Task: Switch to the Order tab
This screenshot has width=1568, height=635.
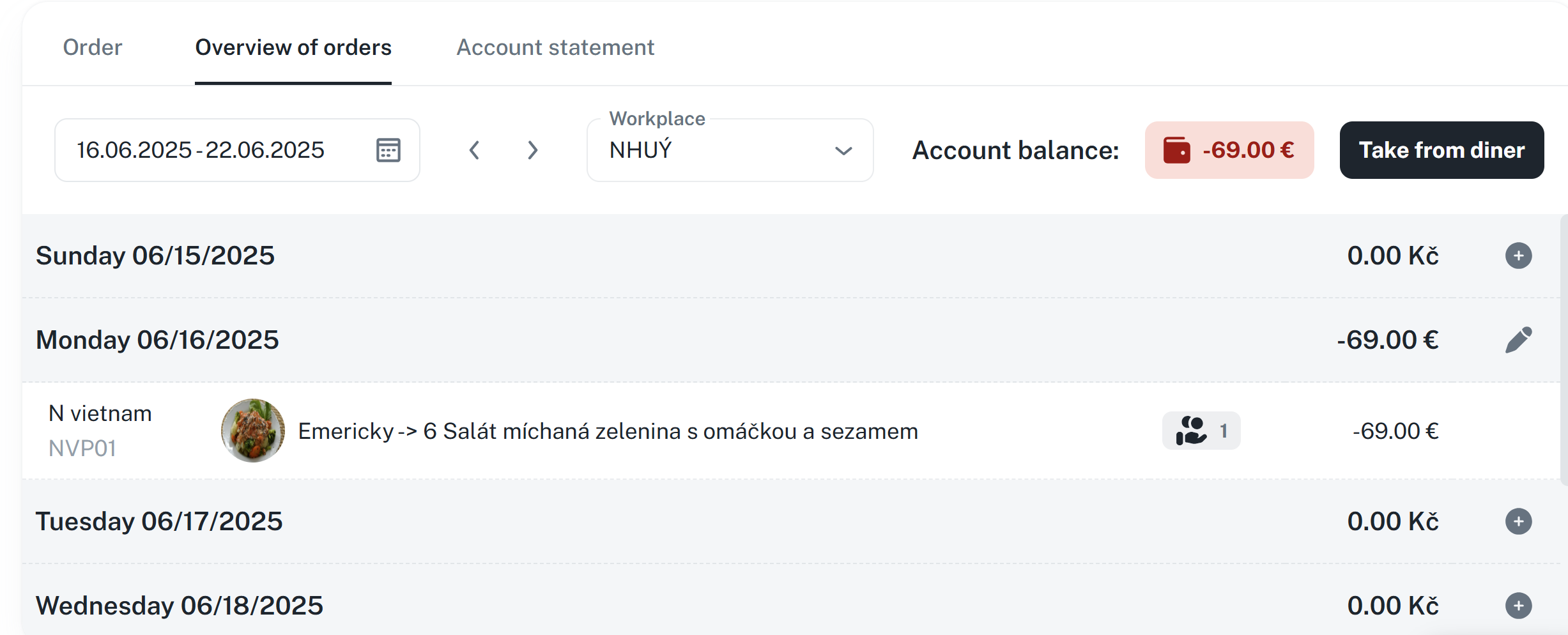Action: (x=93, y=47)
